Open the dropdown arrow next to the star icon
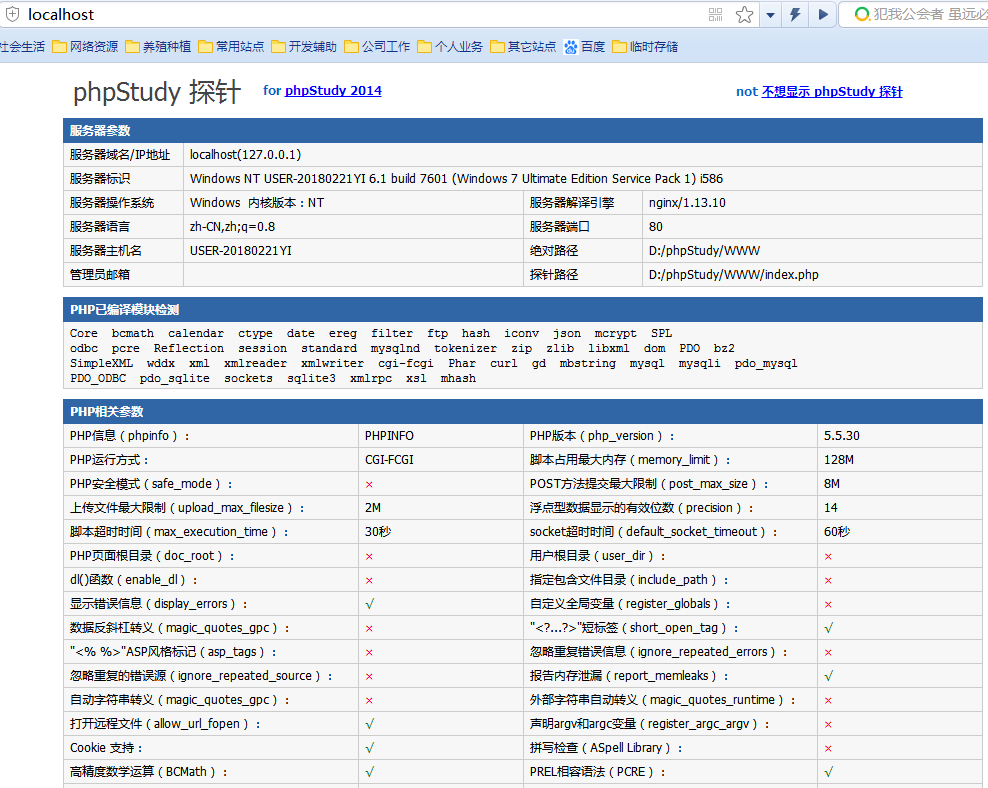The image size is (988, 788). (x=769, y=14)
